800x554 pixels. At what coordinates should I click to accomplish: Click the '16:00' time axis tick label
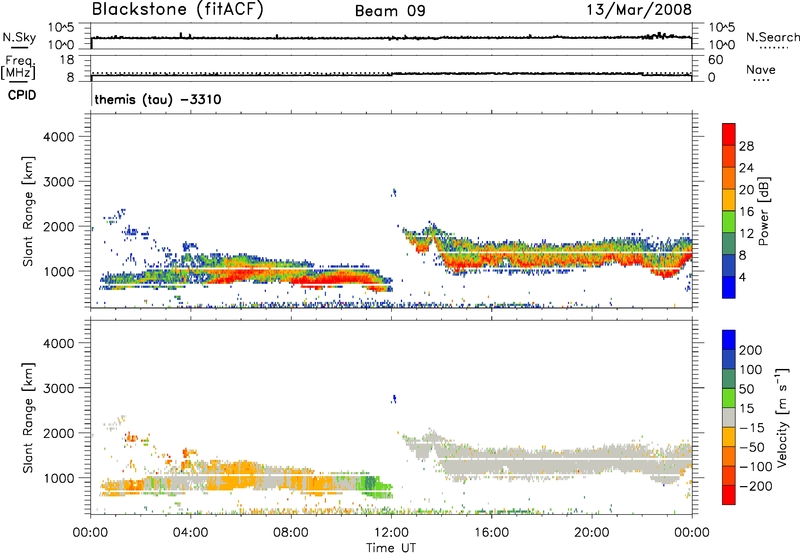tap(491, 533)
